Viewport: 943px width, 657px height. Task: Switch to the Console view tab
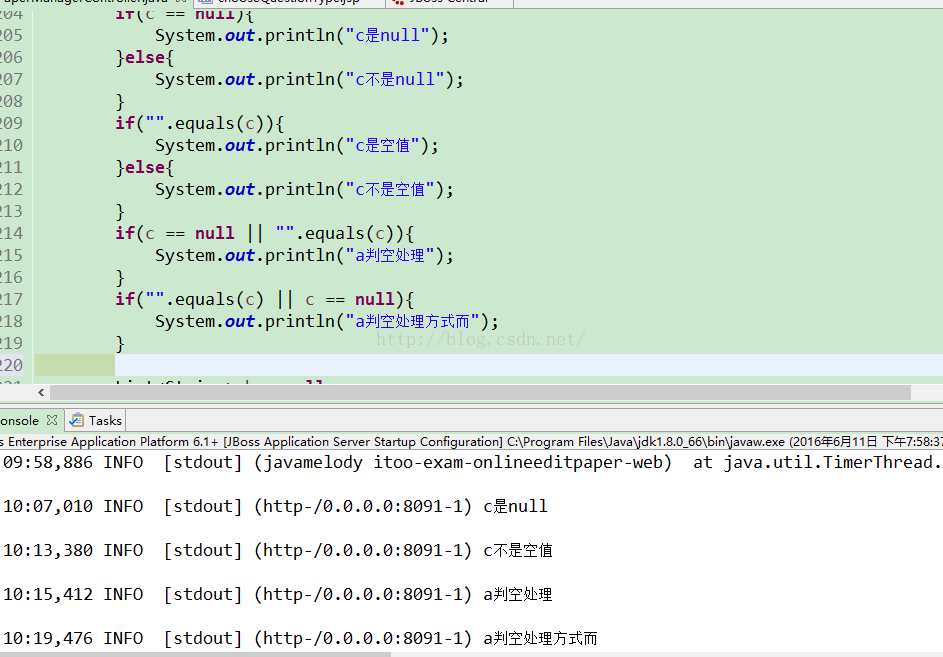(x=19, y=421)
